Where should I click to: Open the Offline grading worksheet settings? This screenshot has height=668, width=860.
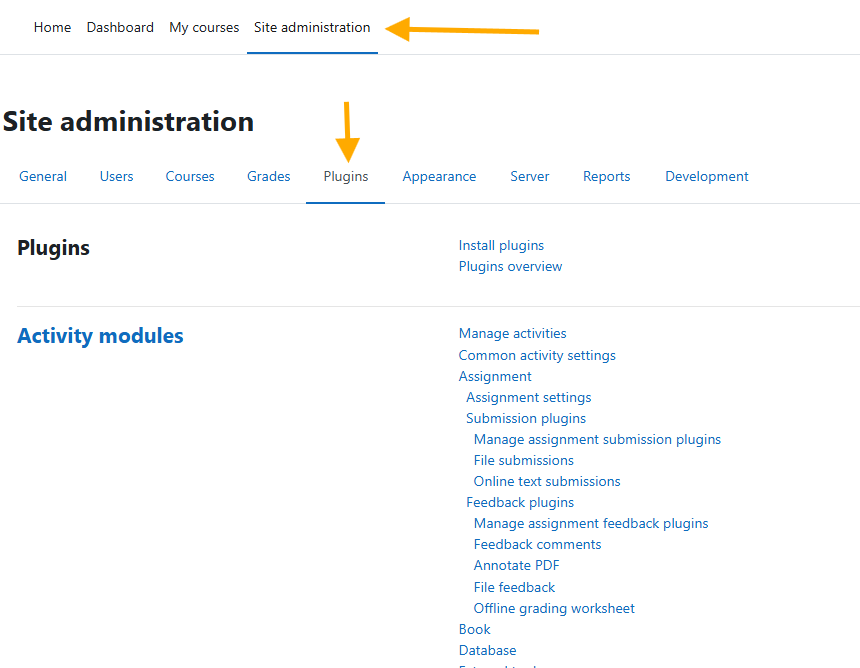coord(554,608)
